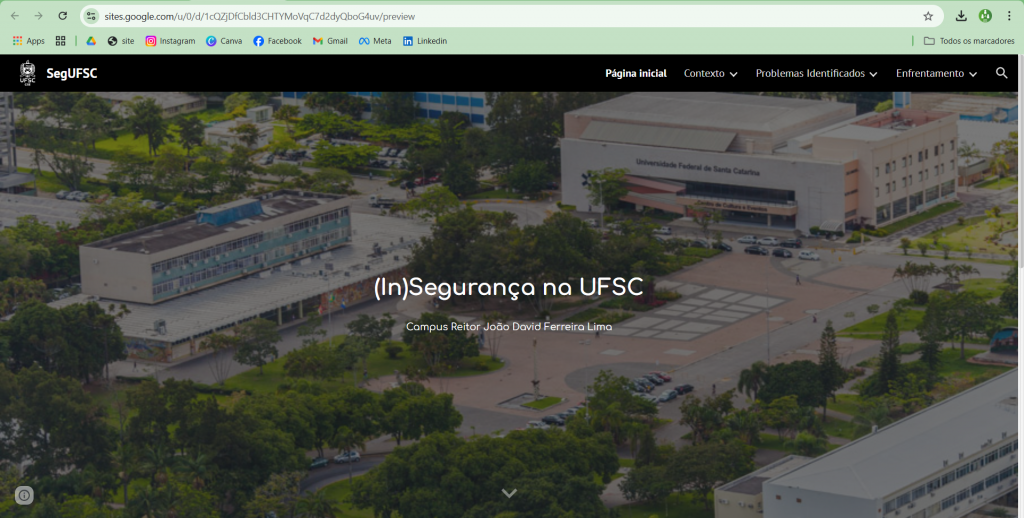The image size is (1024, 518).
Task: Reload the page with the refresh icon
Action: [x=63, y=16]
